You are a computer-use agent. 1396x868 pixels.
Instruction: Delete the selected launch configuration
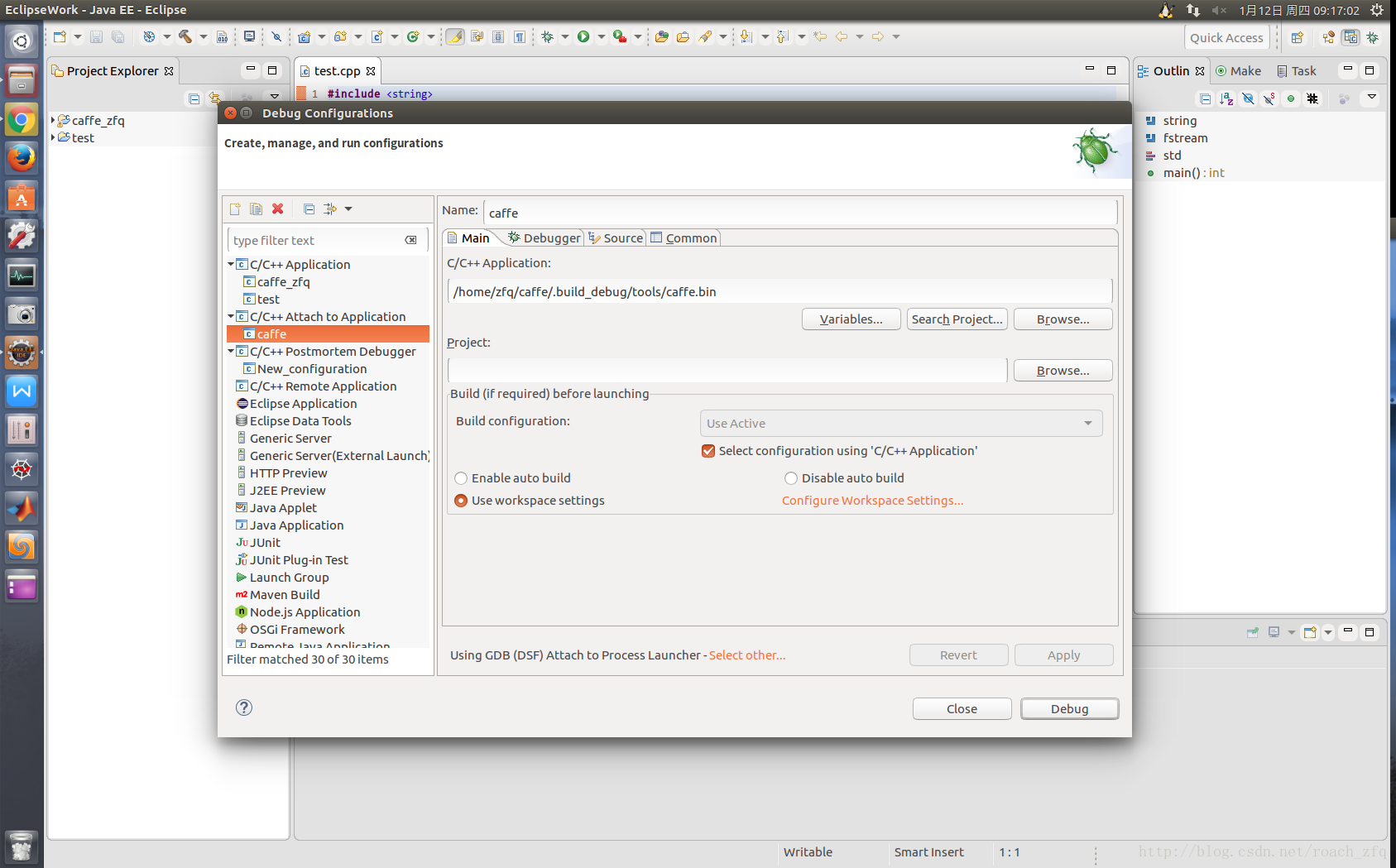[278, 209]
